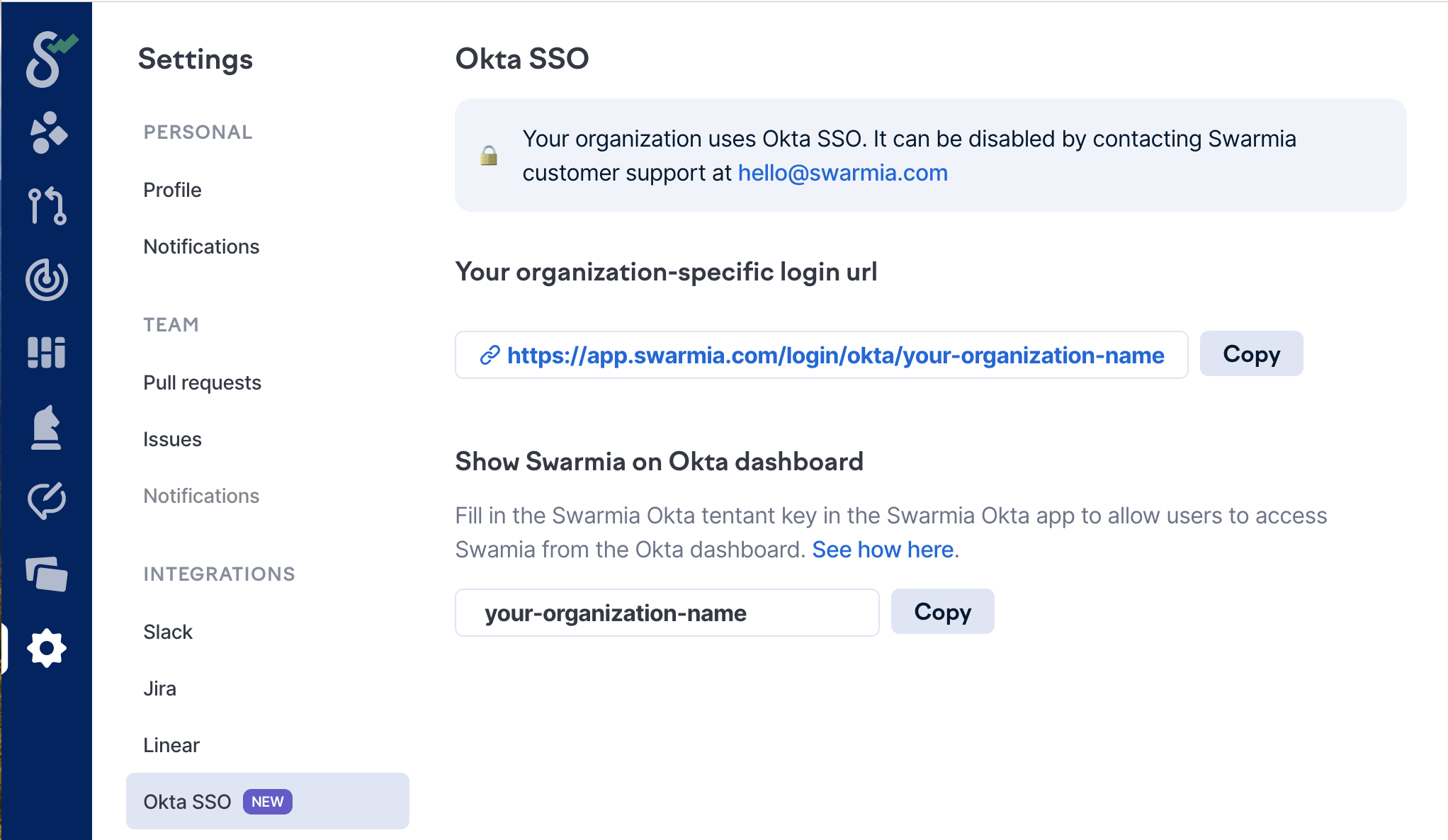
Task: Open the settings gear sidebar icon
Action: (47, 647)
